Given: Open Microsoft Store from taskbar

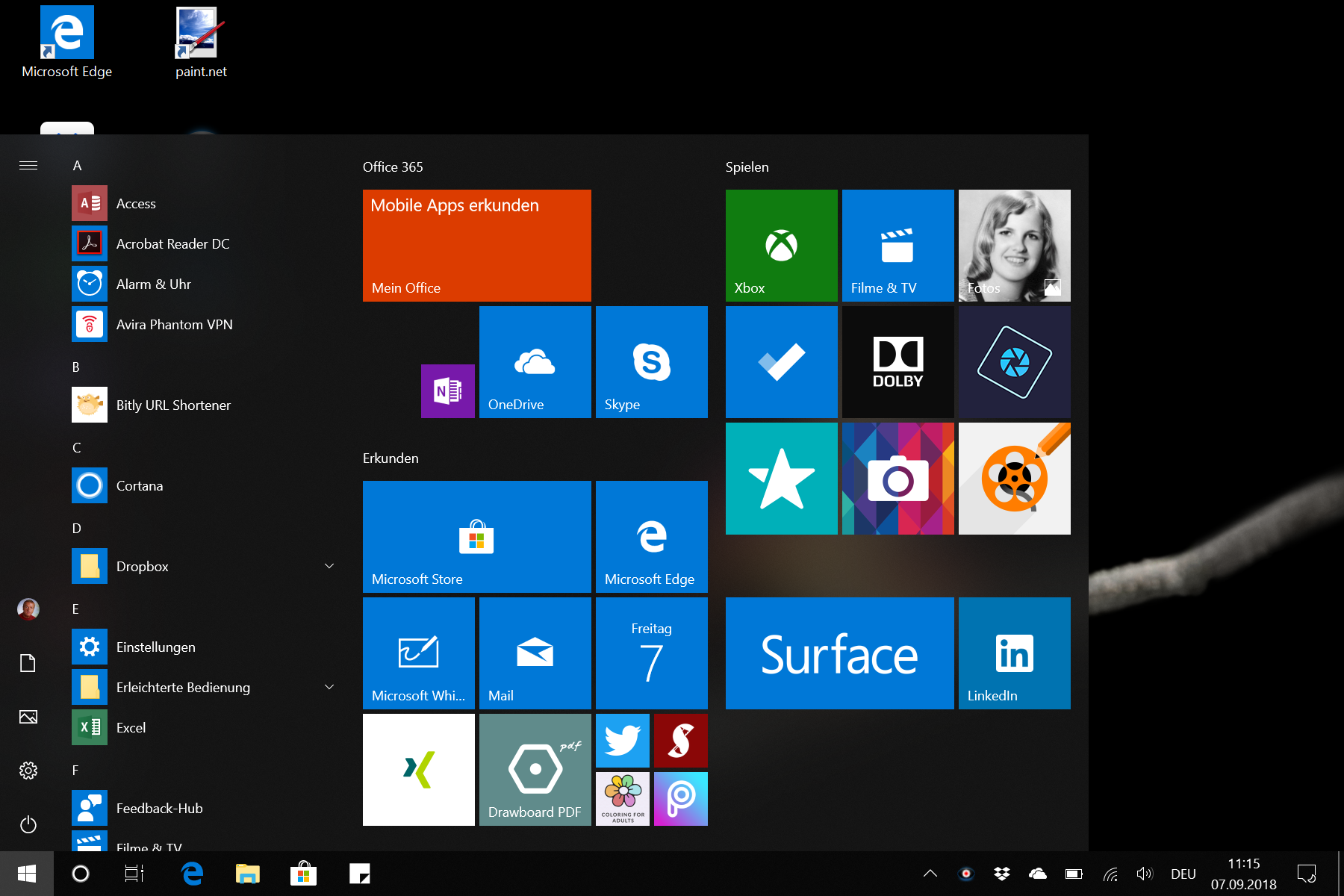Looking at the screenshot, I should click(304, 874).
